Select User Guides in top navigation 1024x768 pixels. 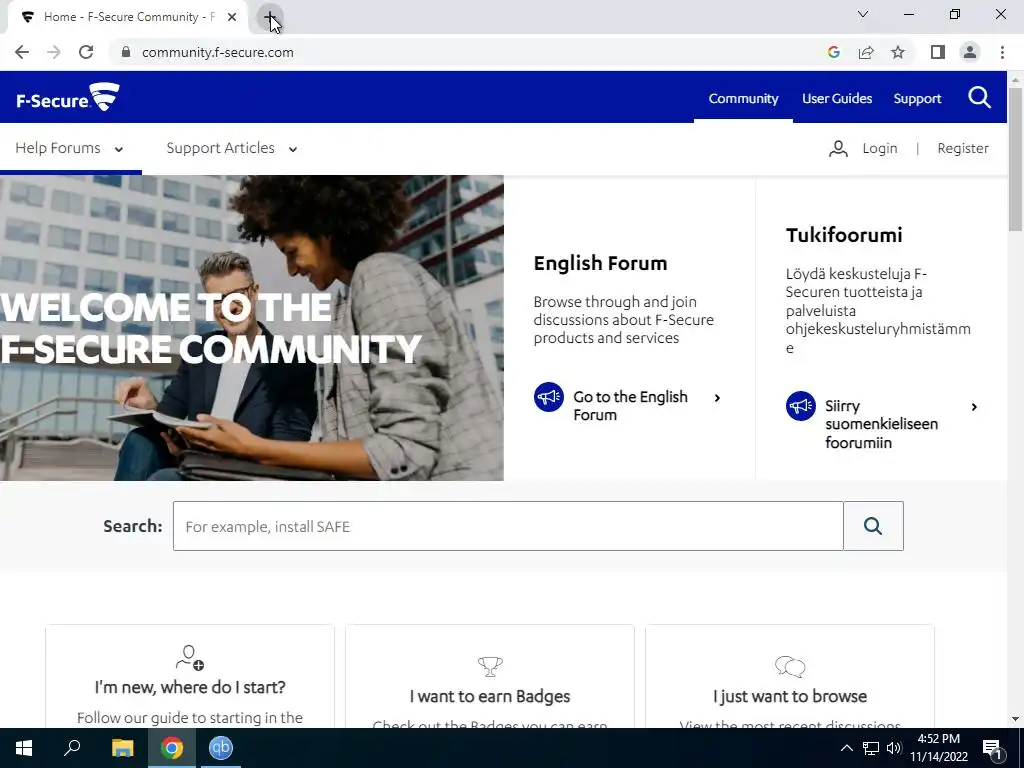click(x=837, y=99)
